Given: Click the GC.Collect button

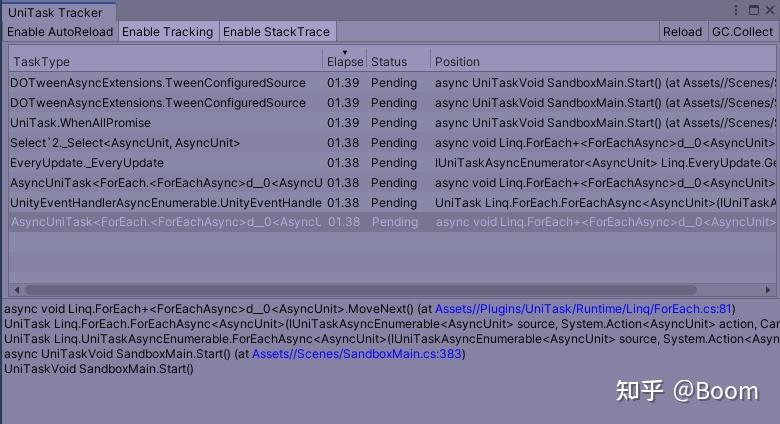Looking at the screenshot, I should tap(741, 31).
